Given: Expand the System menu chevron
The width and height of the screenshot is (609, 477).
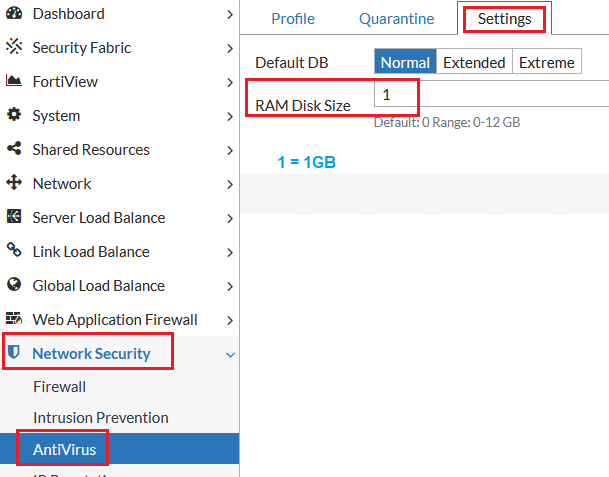Looking at the screenshot, I should 230,116.
